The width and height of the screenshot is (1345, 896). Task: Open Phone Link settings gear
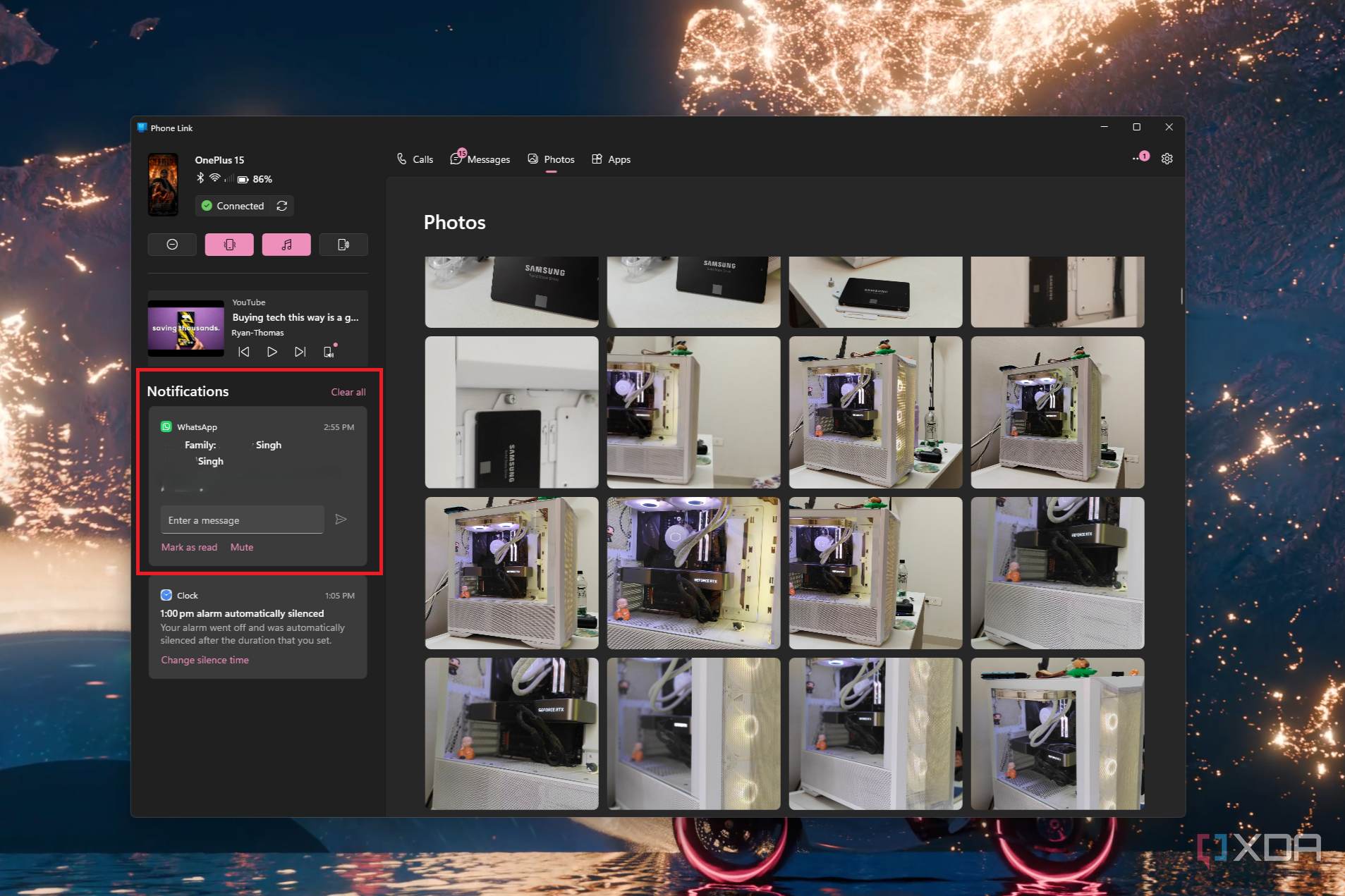(x=1167, y=159)
